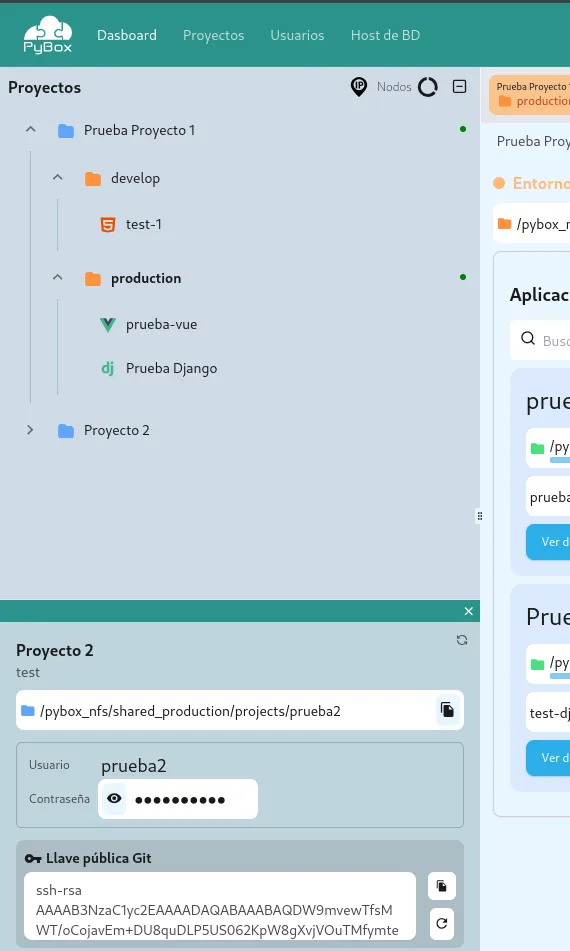Click the Contraseña password field
570x951 pixels.
pos(178,799)
